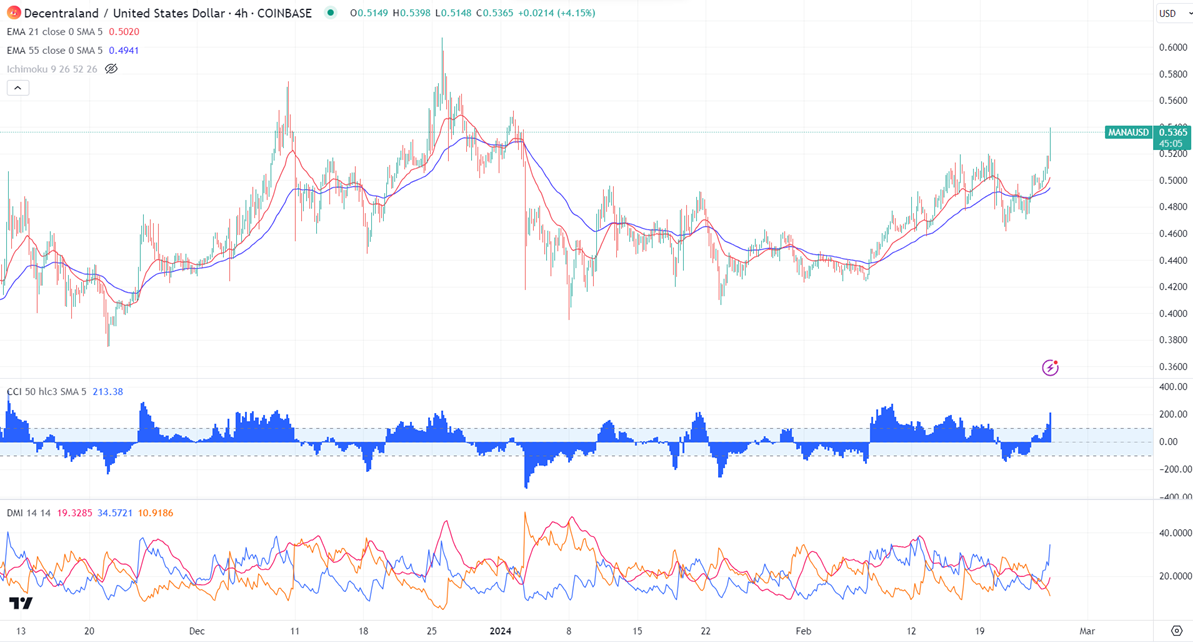Click the EMA 55 value 0.4941
The width and height of the screenshot is (1193, 642).
point(124,50)
